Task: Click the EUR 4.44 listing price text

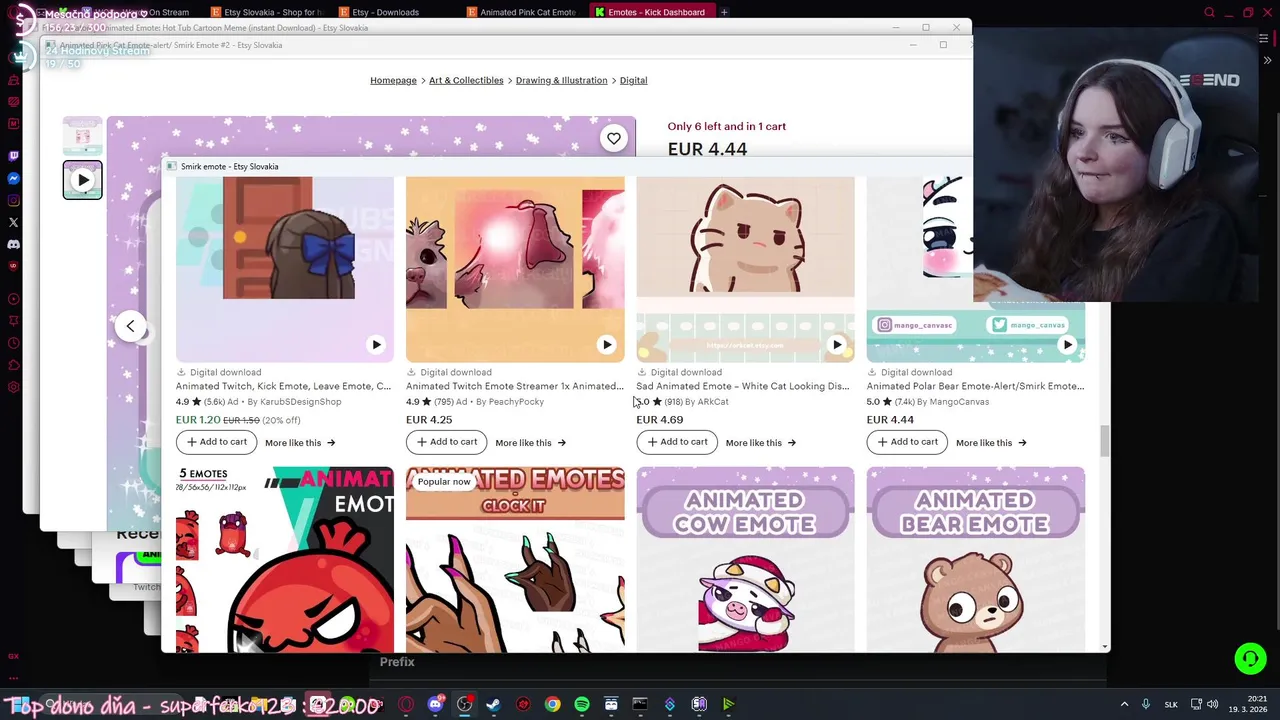Action: pos(707,149)
